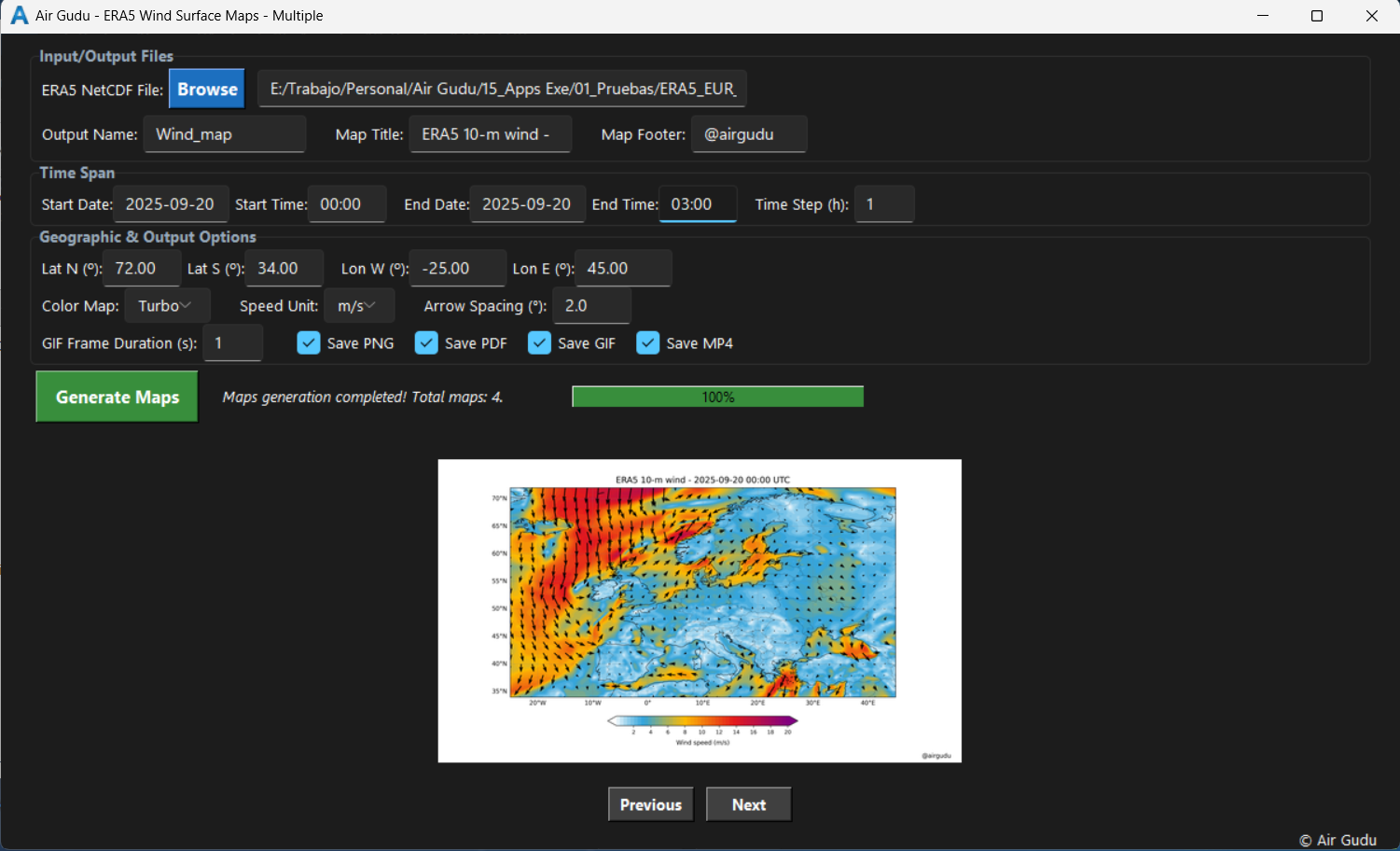1400x851 pixels.
Task: Start generation with Generate Maps button
Action: 118,398
